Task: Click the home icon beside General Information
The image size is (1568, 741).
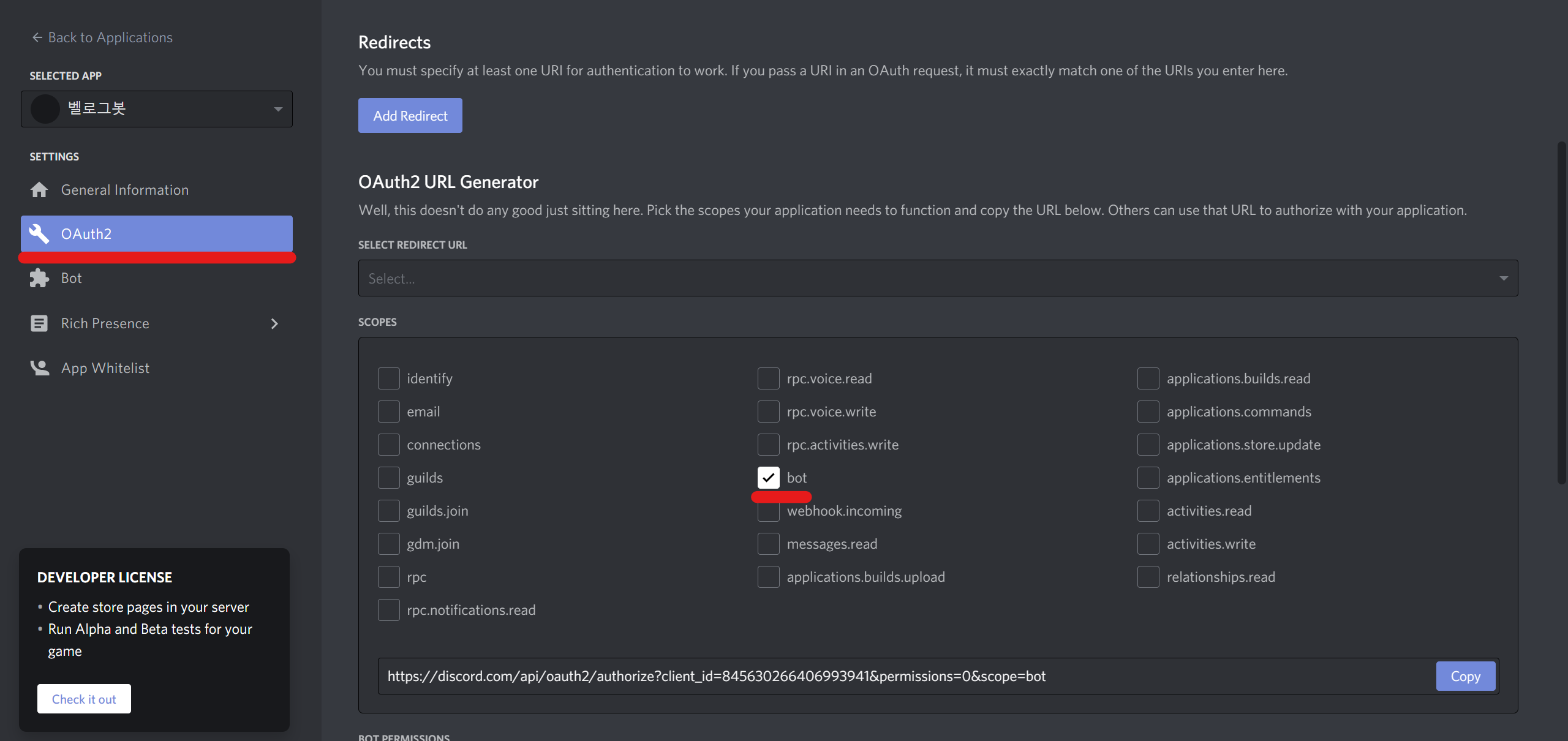Action: pos(39,189)
